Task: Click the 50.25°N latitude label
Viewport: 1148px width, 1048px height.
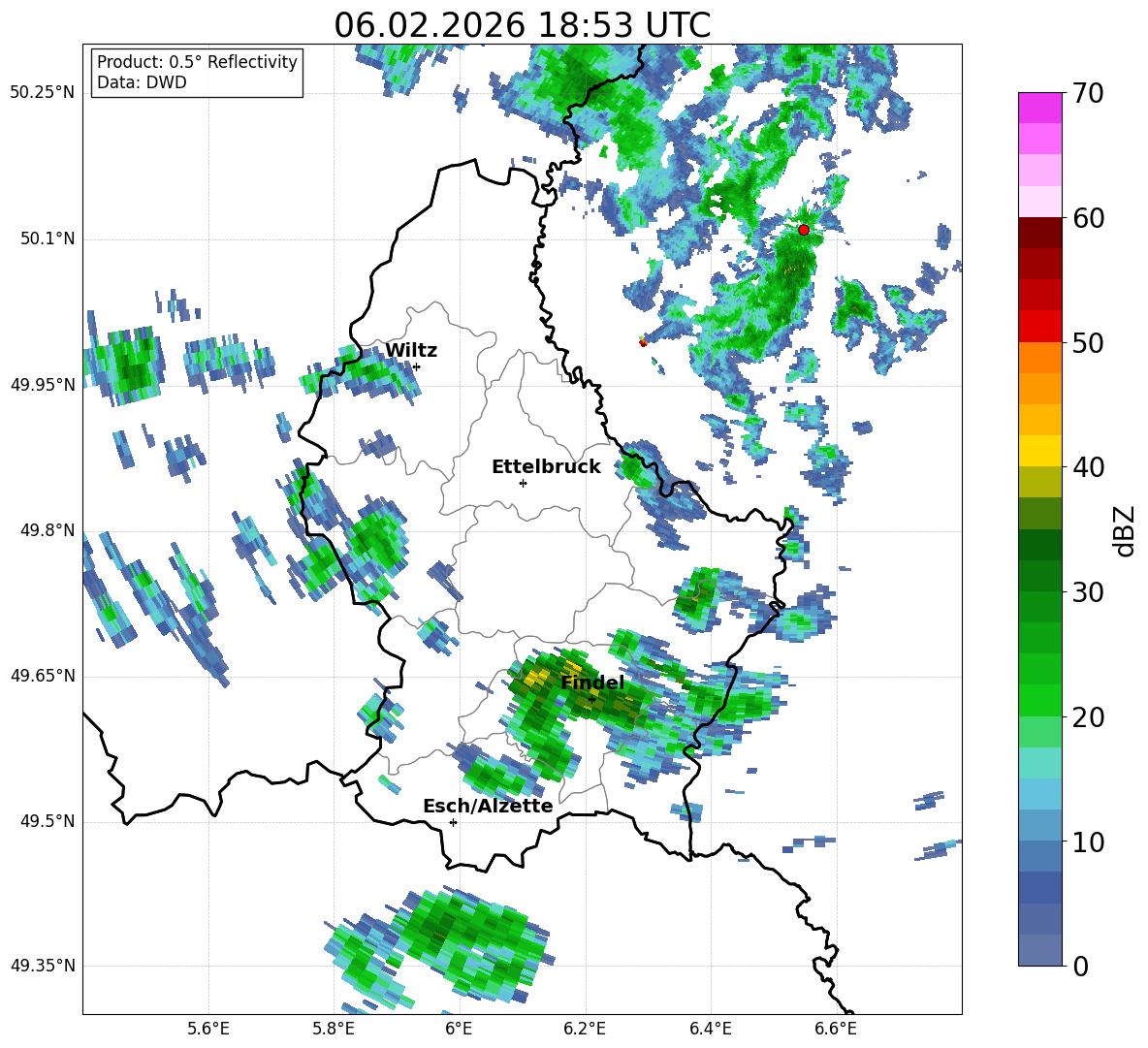Action: [x=43, y=93]
